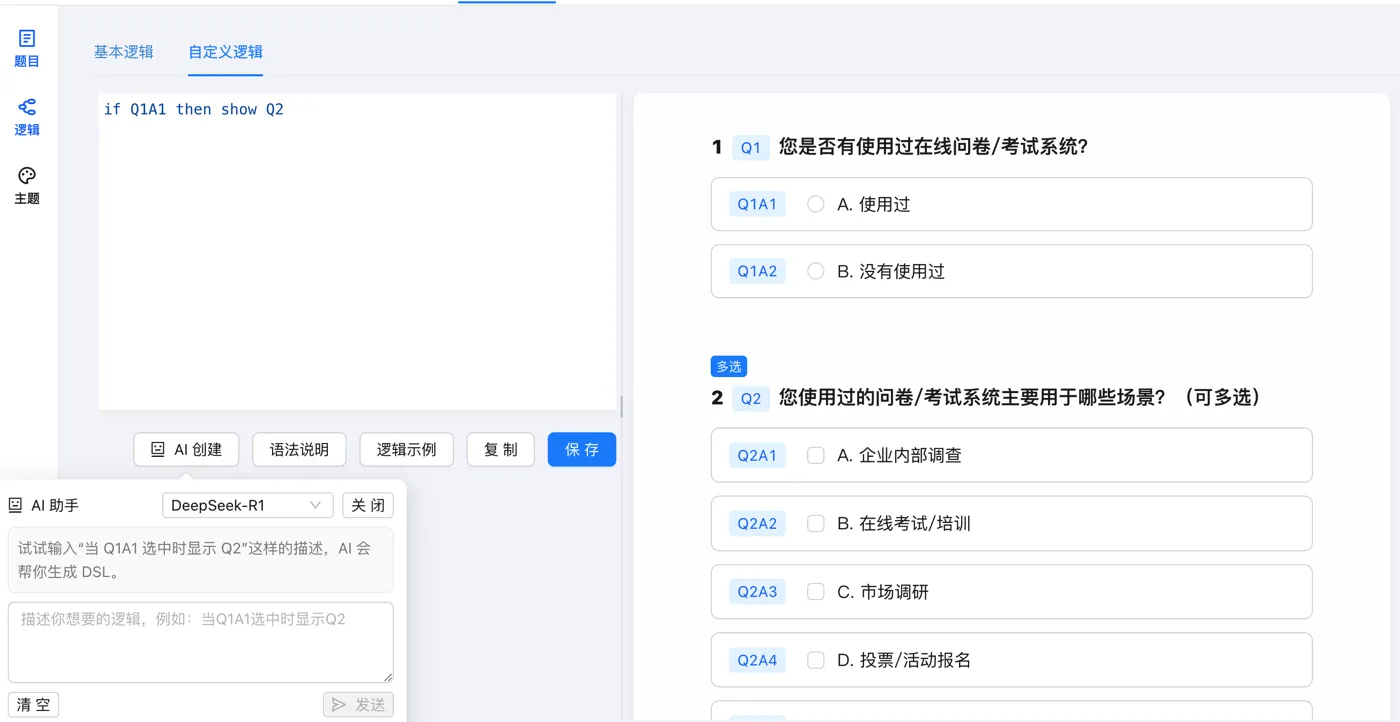Open the 题目 (Questions) sidebar icon
The height and width of the screenshot is (722, 1400).
coord(27,39)
